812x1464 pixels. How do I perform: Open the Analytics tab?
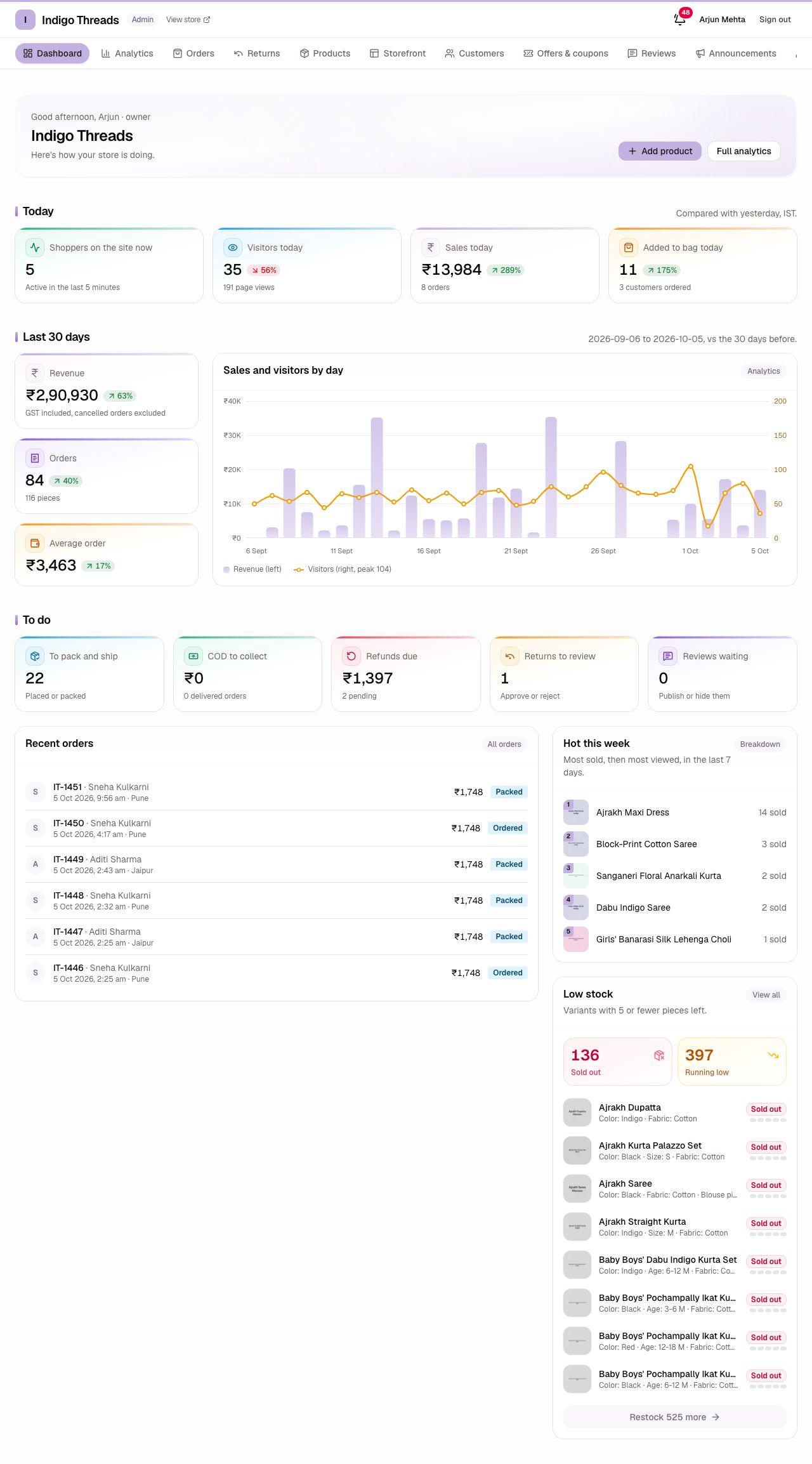[x=128, y=53]
